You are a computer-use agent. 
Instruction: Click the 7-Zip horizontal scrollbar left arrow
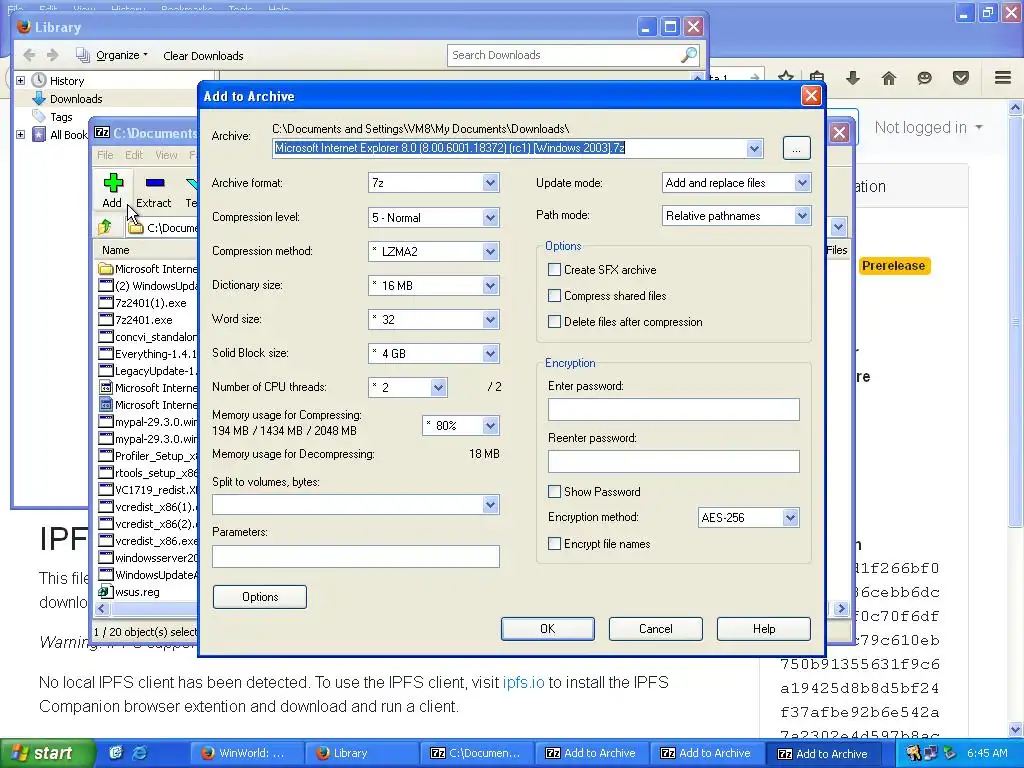pos(101,609)
